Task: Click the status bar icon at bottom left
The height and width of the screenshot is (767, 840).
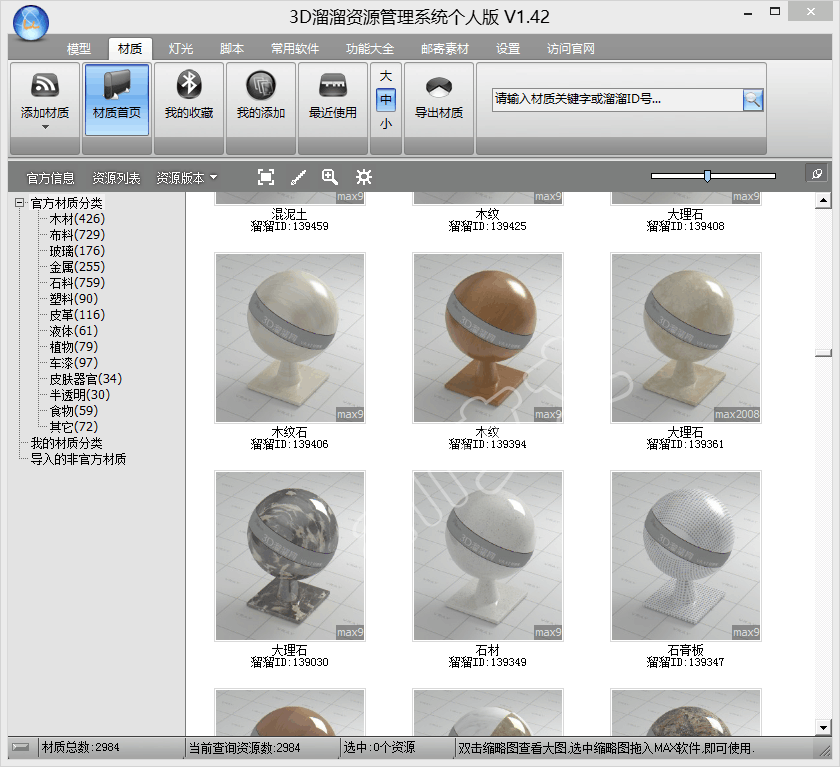Action: [x=20, y=747]
